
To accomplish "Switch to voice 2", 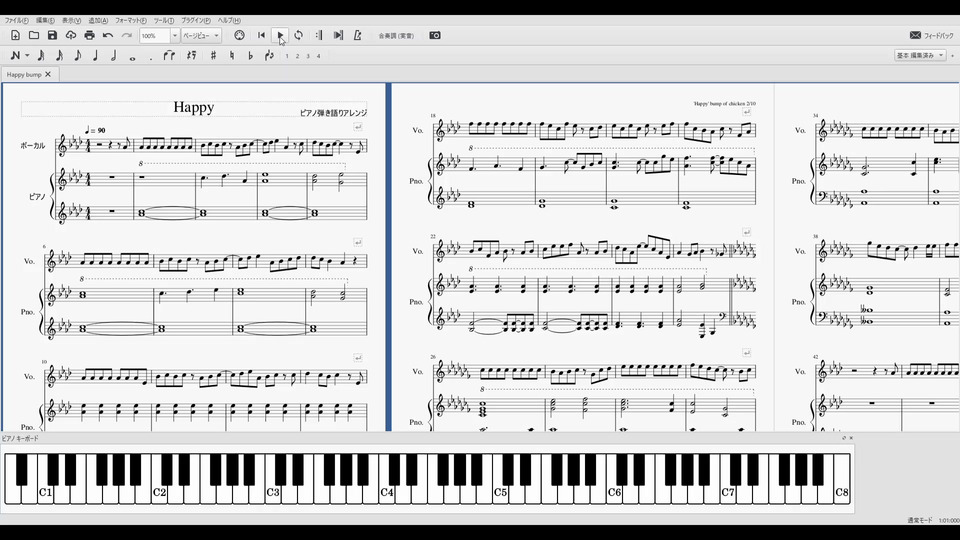I will tap(298, 56).
